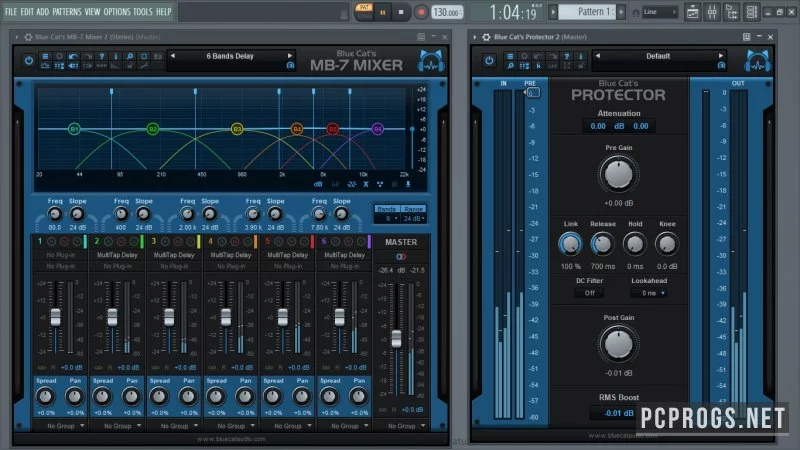Screen dimensions: 800x450
Task: Open Protector main menu icon
Action: pyautogui.click(x=510, y=56)
